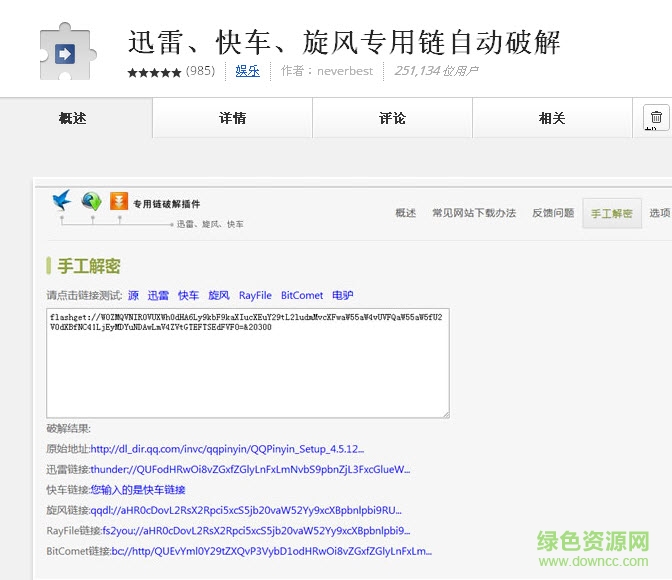
Task: Click the RayFile test link
Action: (x=255, y=296)
